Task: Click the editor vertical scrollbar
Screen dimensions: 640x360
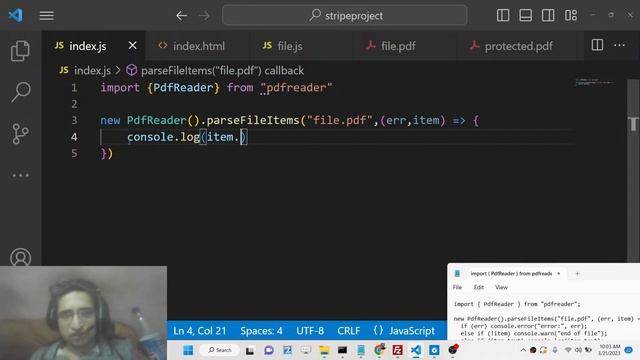Action: (x=633, y=171)
